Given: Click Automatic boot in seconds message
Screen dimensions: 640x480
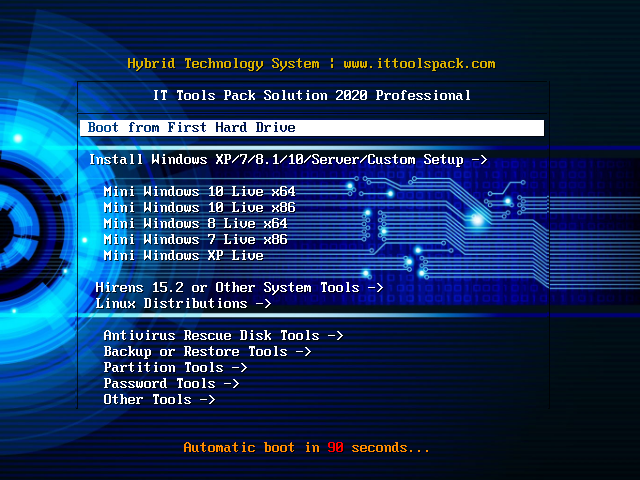Looking at the screenshot, I should tap(307, 447).
